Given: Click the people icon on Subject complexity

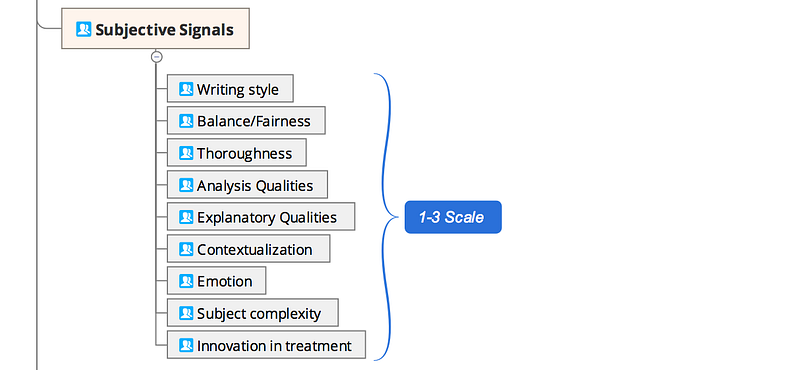Looking at the screenshot, I should (x=186, y=313).
